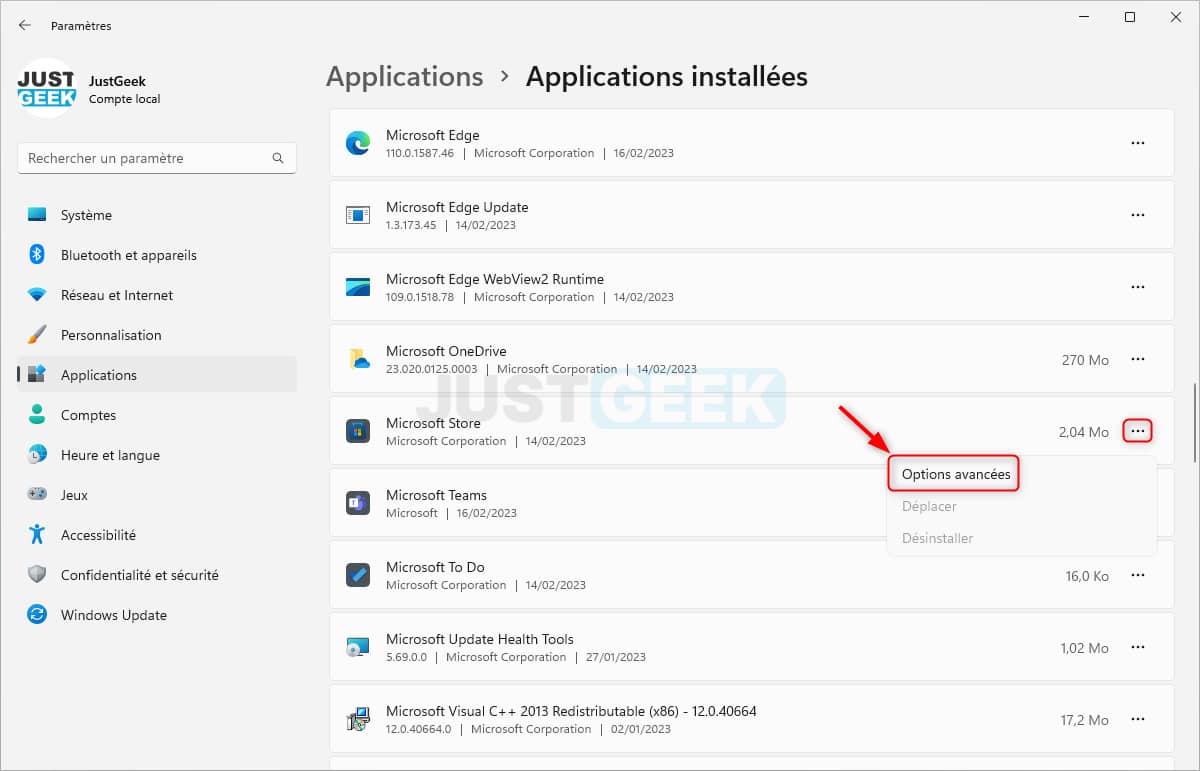Viewport: 1200px width, 771px height.
Task: Open Comptes section
Action: [157, 415]
